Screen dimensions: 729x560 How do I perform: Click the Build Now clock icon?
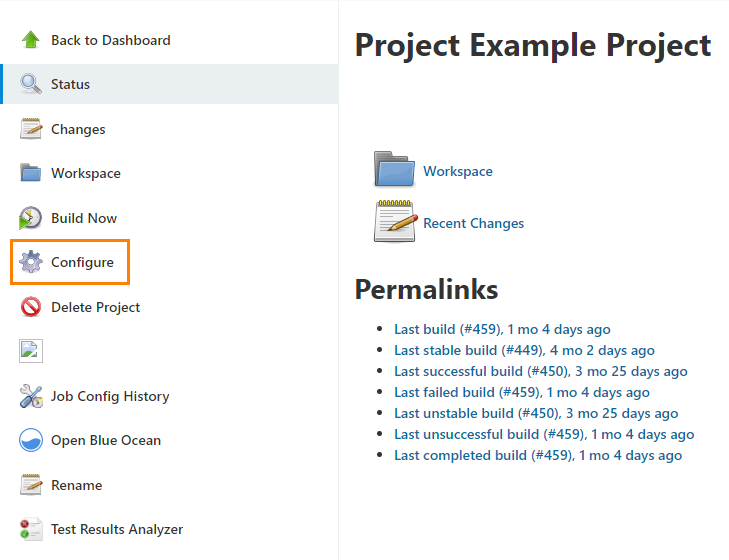(31, 218)
